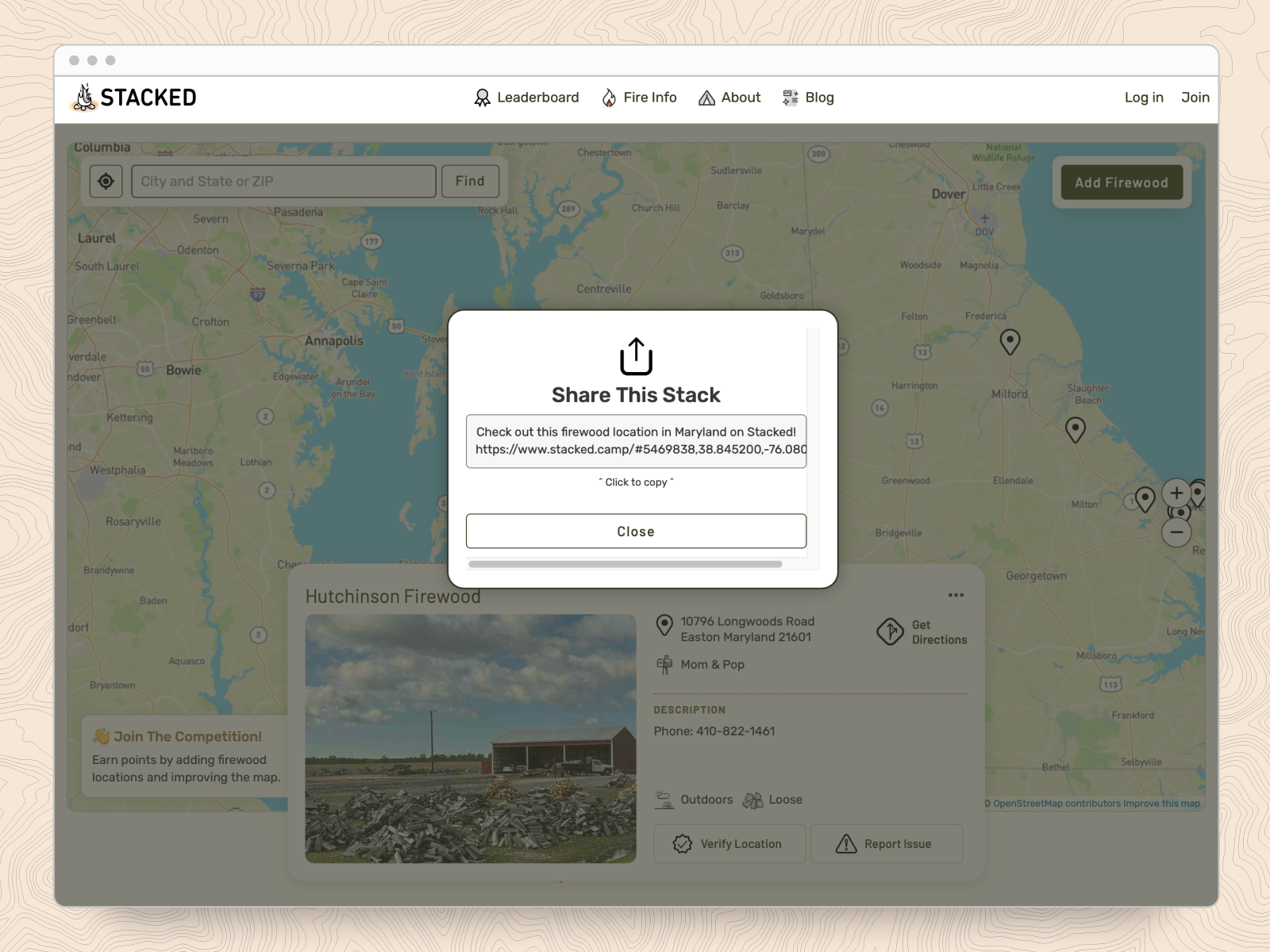Select the map pin south of Slaughter Beach

(1075, 429)
